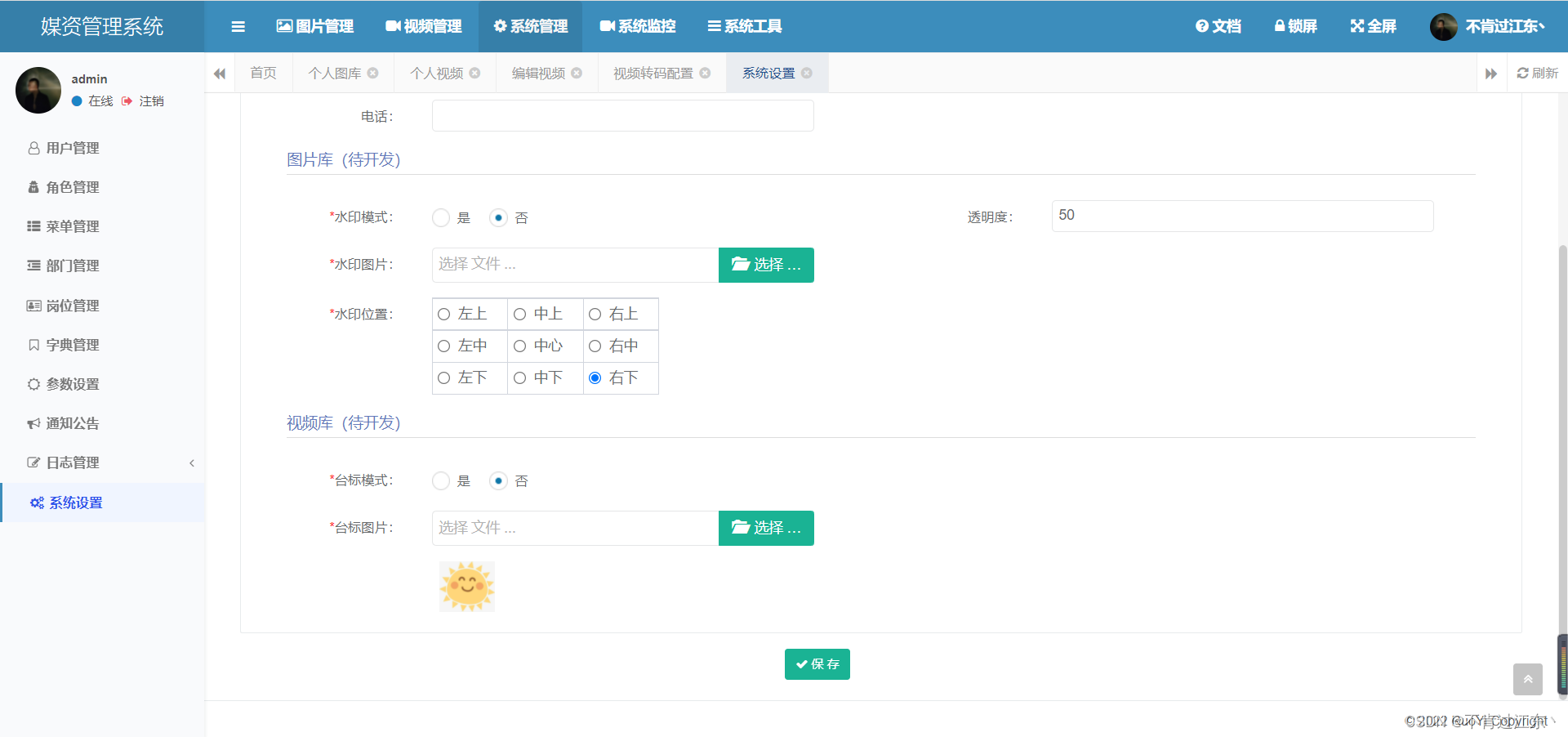Close the 编辑视频 tab

click(x=577, y=73)
